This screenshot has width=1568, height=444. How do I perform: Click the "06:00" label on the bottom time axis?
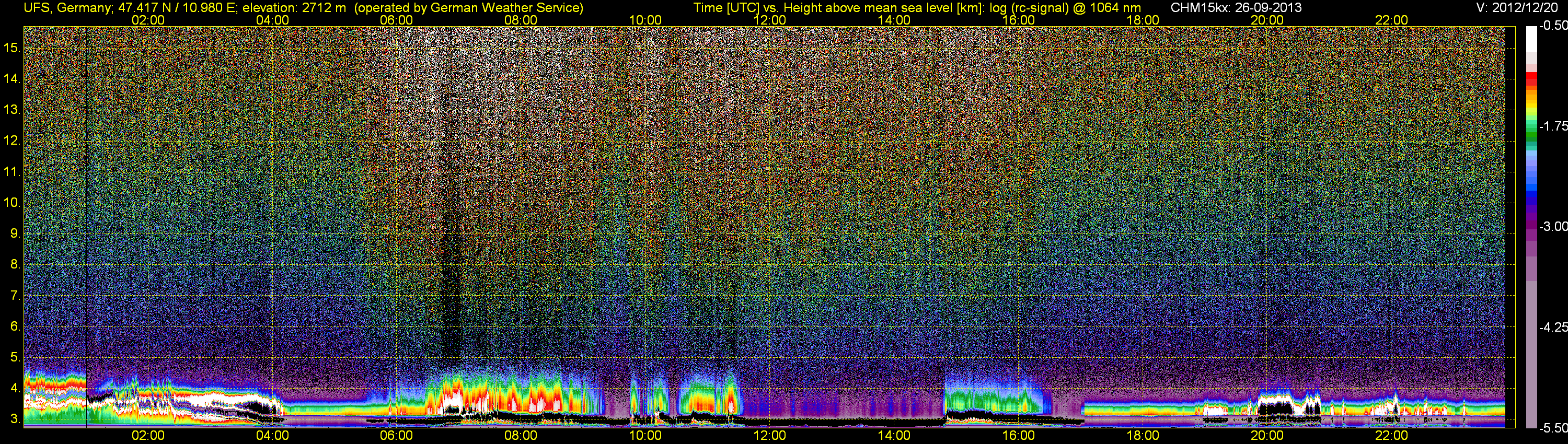[x=396, y=436]
